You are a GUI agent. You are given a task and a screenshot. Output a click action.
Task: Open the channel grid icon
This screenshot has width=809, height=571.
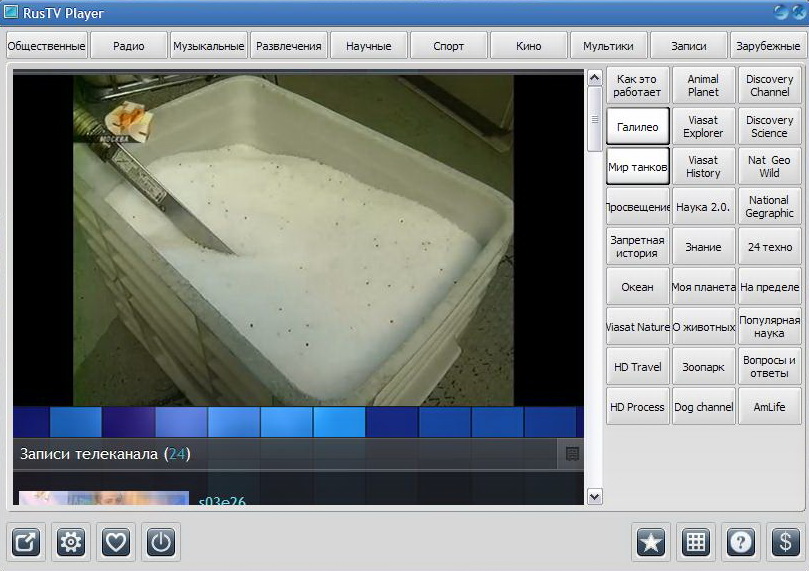coord(696,542)
